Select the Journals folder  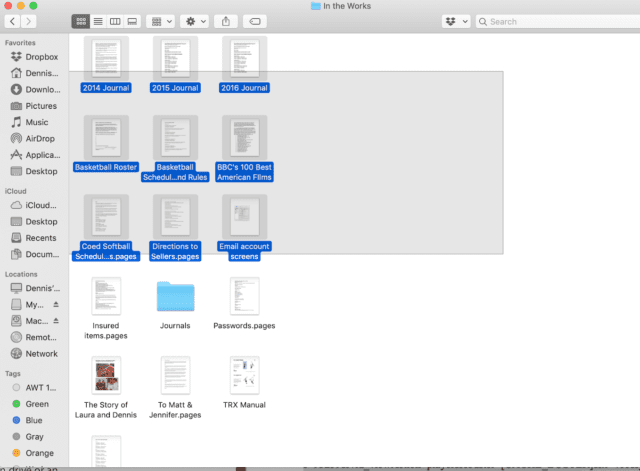pyautogui.click(x=175, y=300)
